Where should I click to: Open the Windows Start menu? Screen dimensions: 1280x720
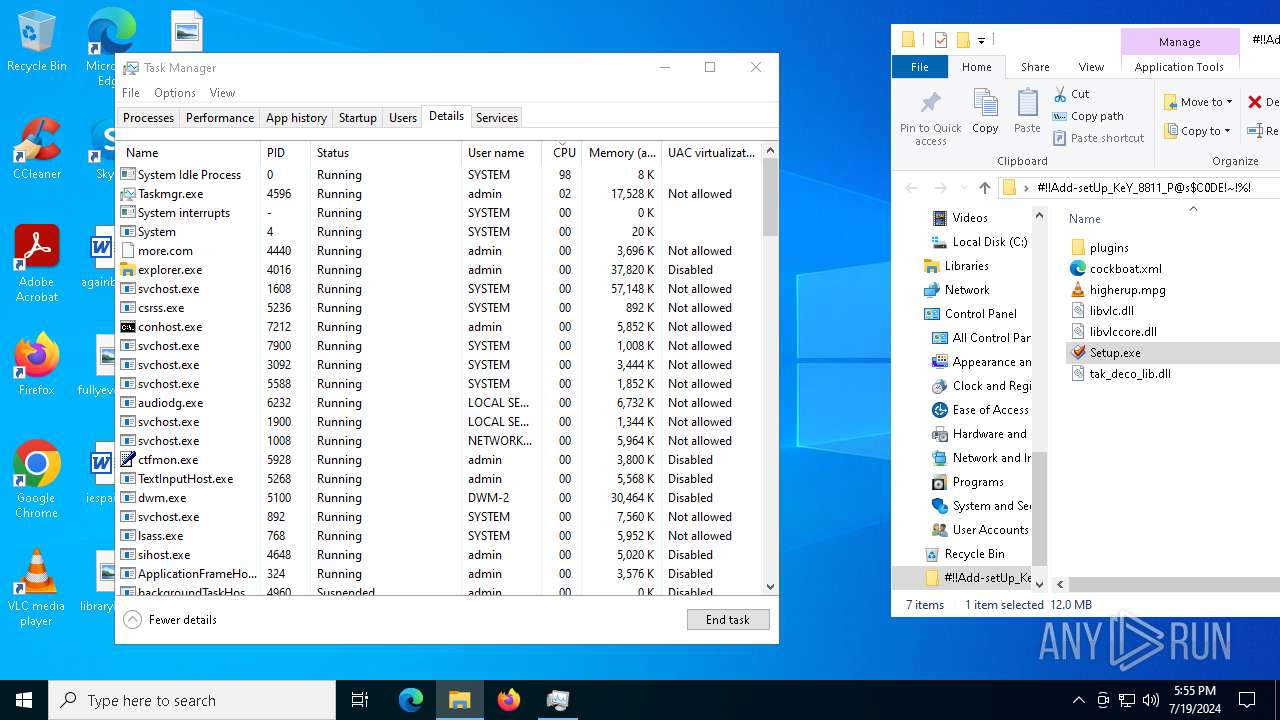(24, 700)
